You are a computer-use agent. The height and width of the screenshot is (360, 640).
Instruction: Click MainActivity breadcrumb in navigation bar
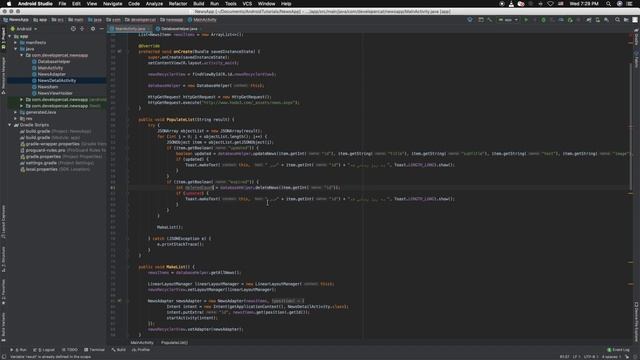point(202,20)
